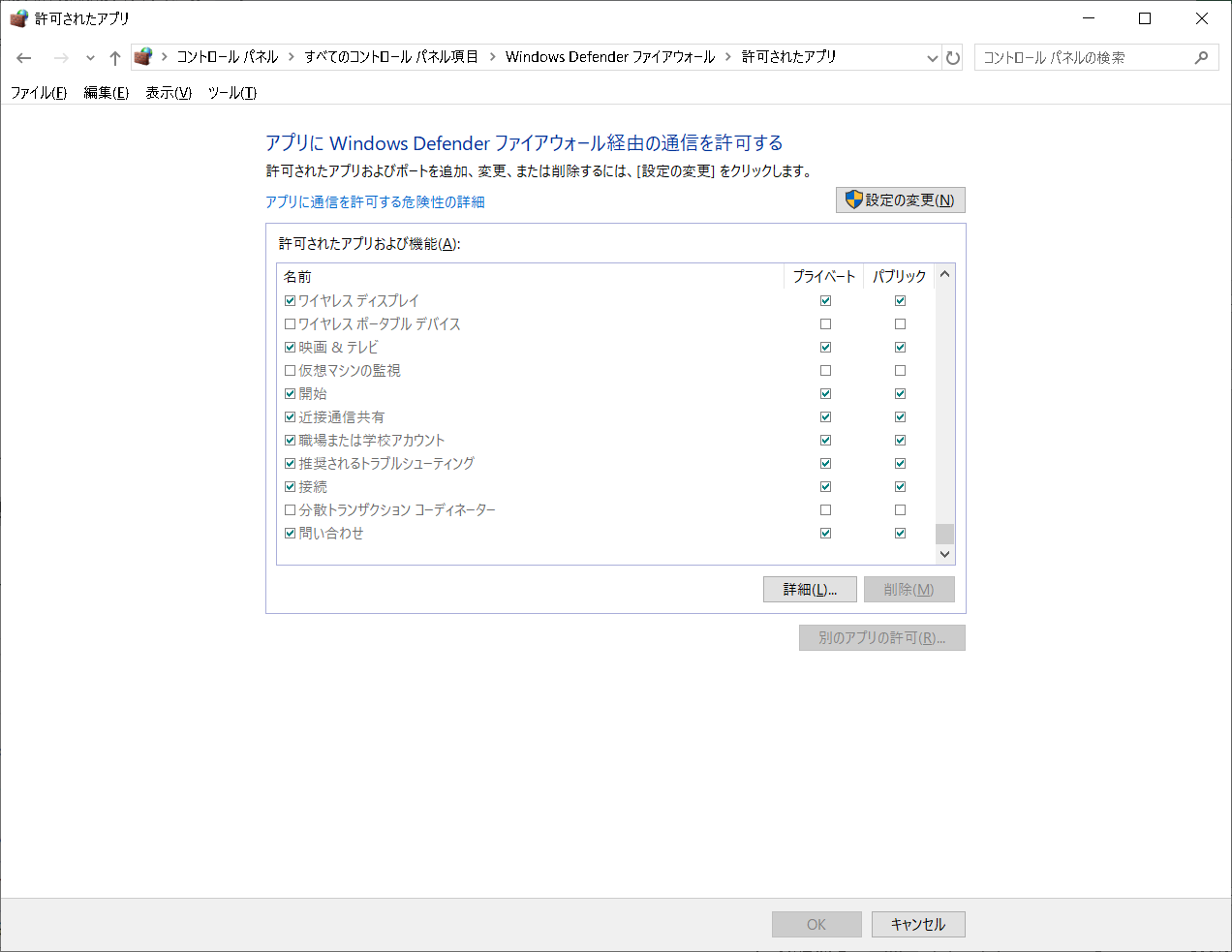Expand the chevron before コントロール パネル
This screenshot has height=952, width=1232.
(164, 57)
